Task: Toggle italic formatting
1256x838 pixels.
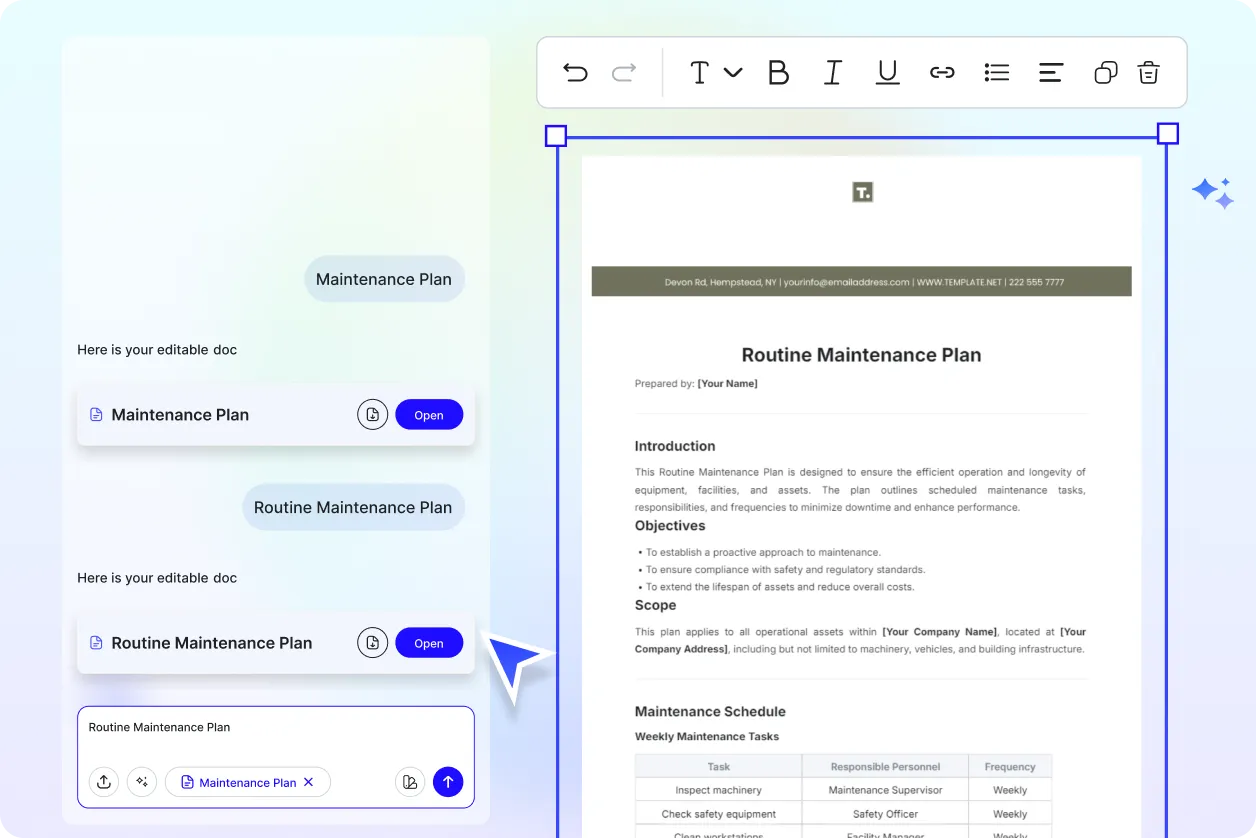Action: (x=832, y=72)
